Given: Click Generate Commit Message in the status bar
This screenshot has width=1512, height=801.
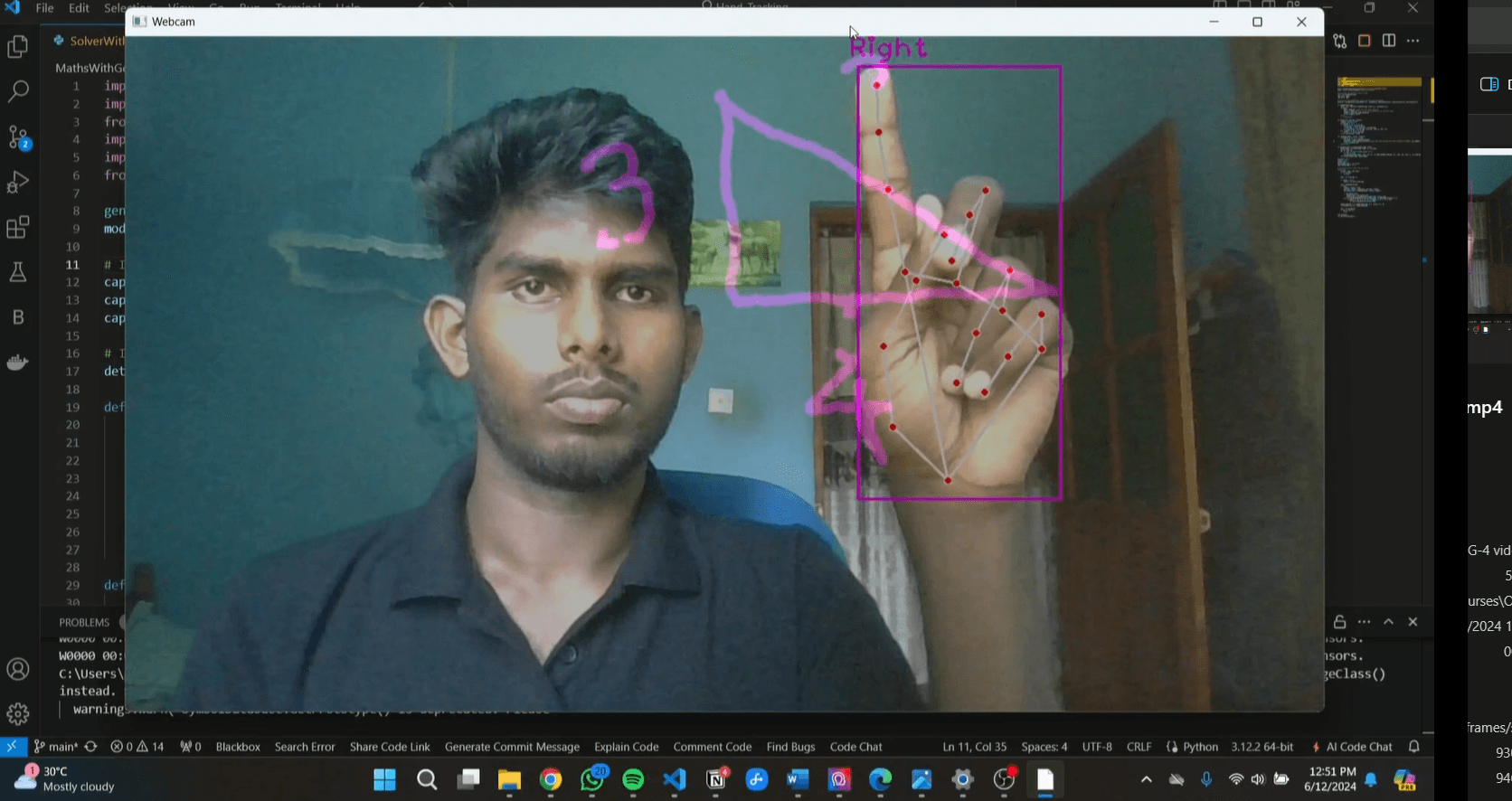Looking at the screenshot, I should point(512,747).
